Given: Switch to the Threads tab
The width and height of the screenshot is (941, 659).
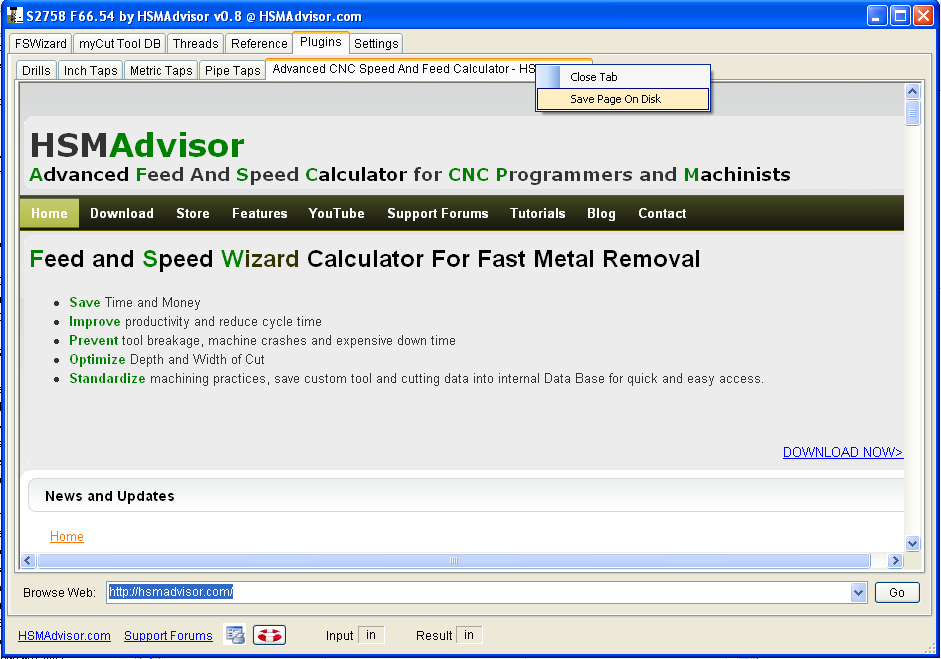Looking at the screenshot, I should click(x=195, y=43).
